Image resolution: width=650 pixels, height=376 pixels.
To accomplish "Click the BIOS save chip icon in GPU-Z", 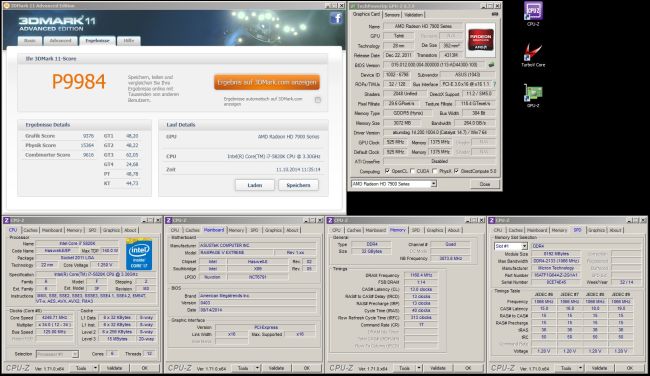I will [492, 65].
